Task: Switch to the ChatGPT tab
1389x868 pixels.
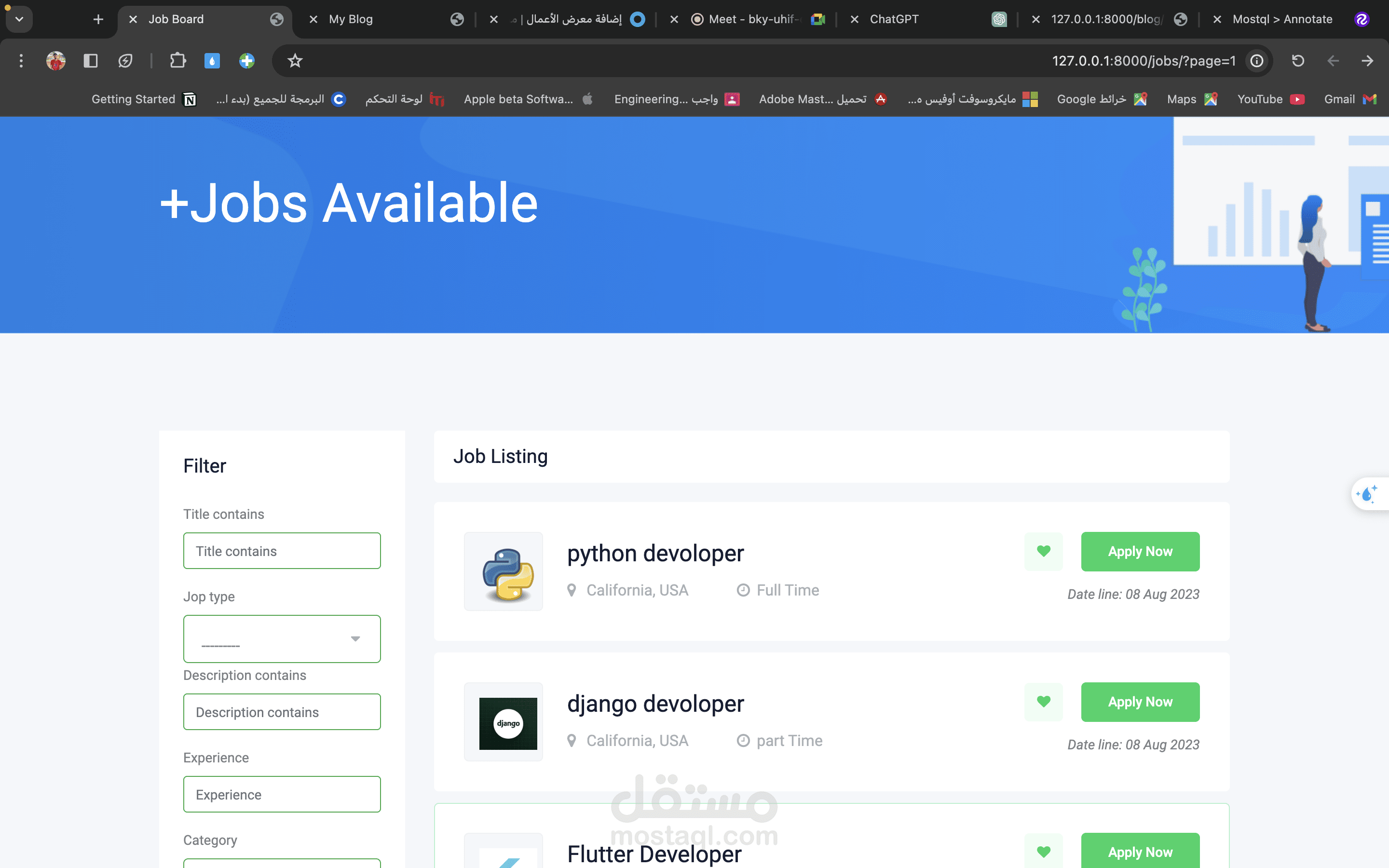Action: [x=929, y=19]
